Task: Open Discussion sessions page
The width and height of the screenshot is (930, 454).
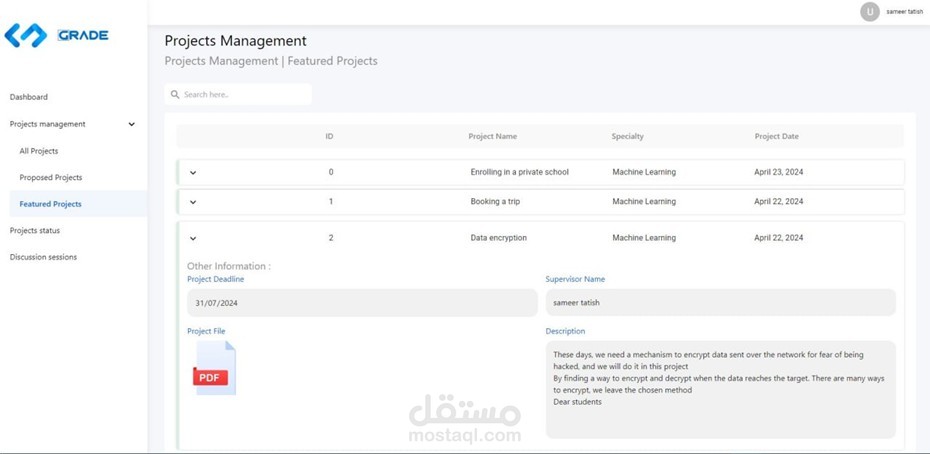Action: click(43, 257)
